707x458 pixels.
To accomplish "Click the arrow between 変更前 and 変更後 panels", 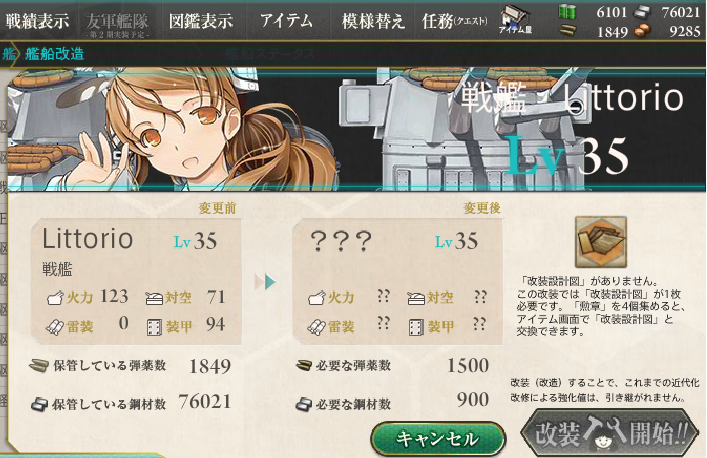I will coord(266,282).
